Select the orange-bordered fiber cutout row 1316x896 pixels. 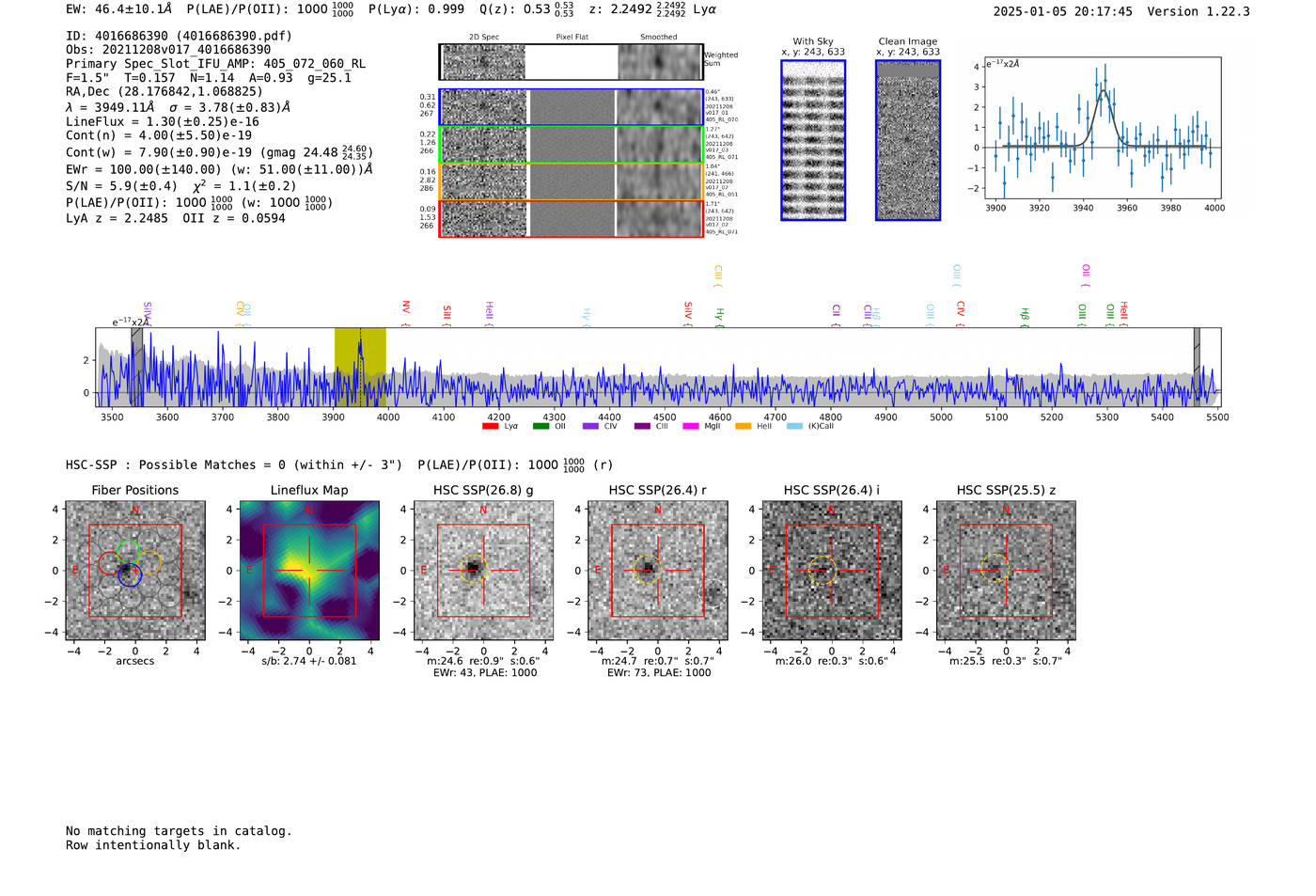571,181
